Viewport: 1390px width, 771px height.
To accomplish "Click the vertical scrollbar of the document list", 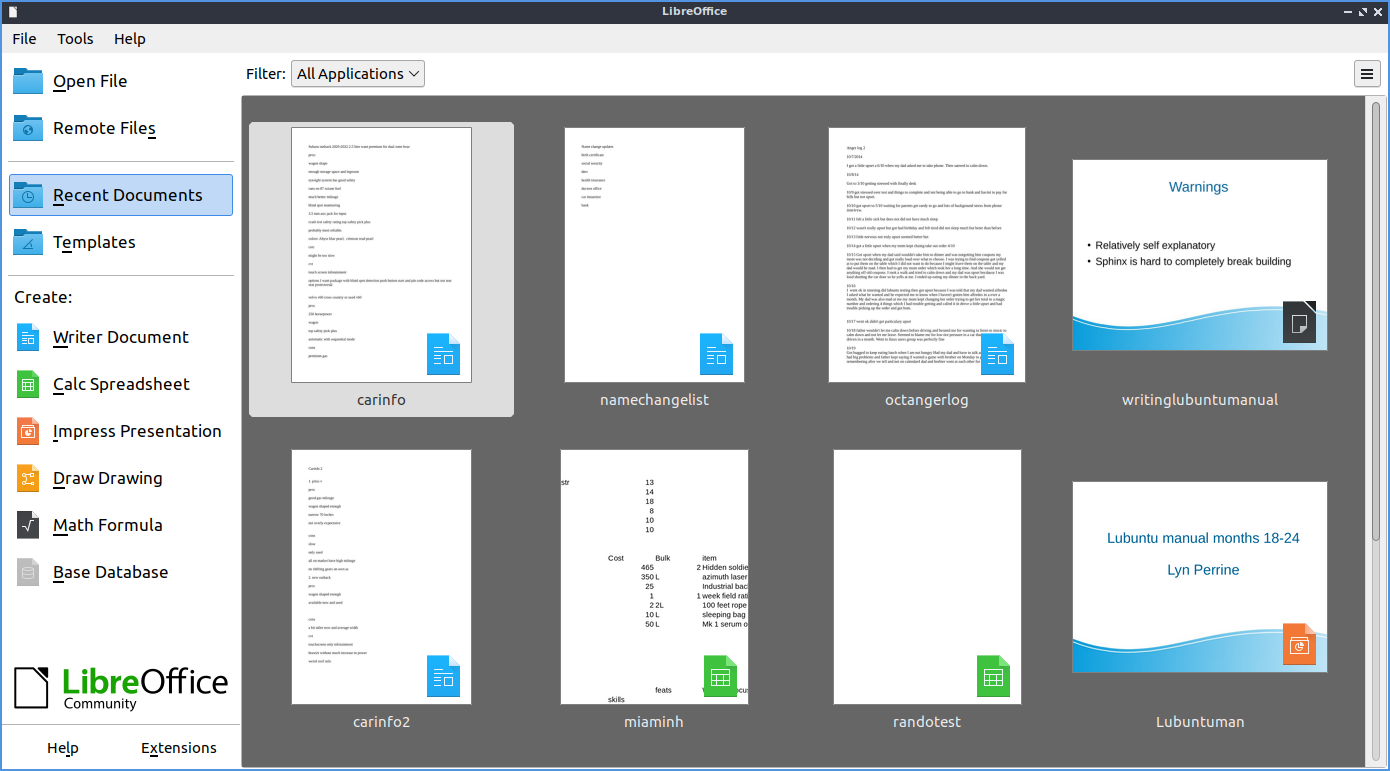I will tap(1376, 320).
